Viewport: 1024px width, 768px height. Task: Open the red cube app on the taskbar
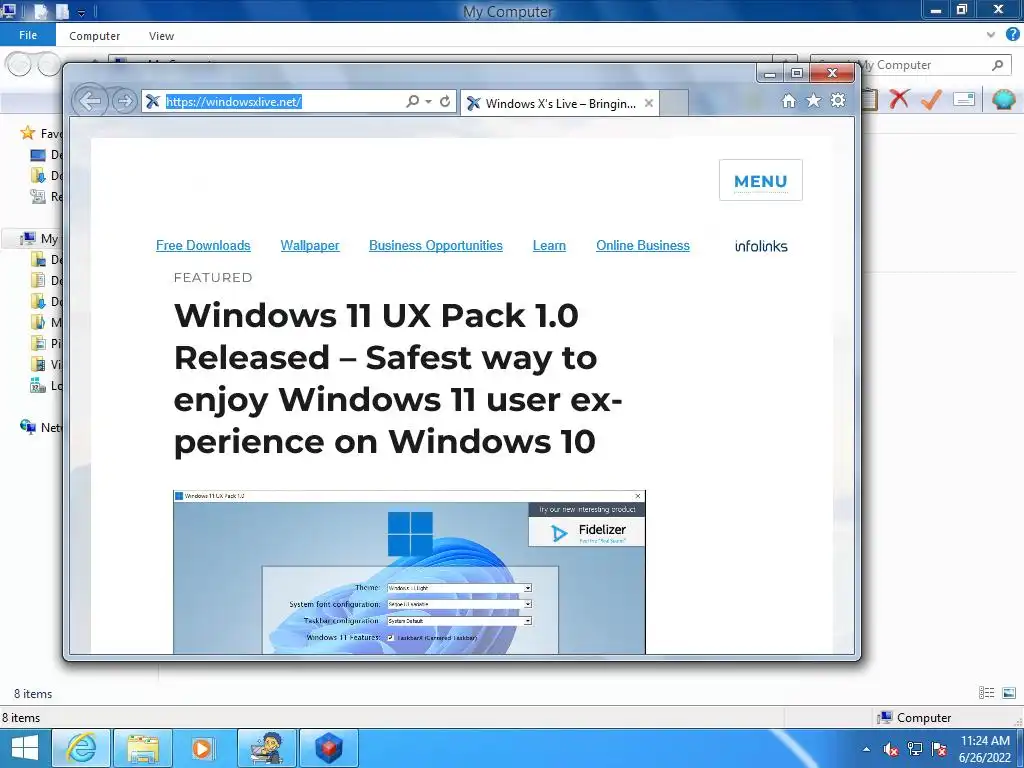click(x=328, y=748)
